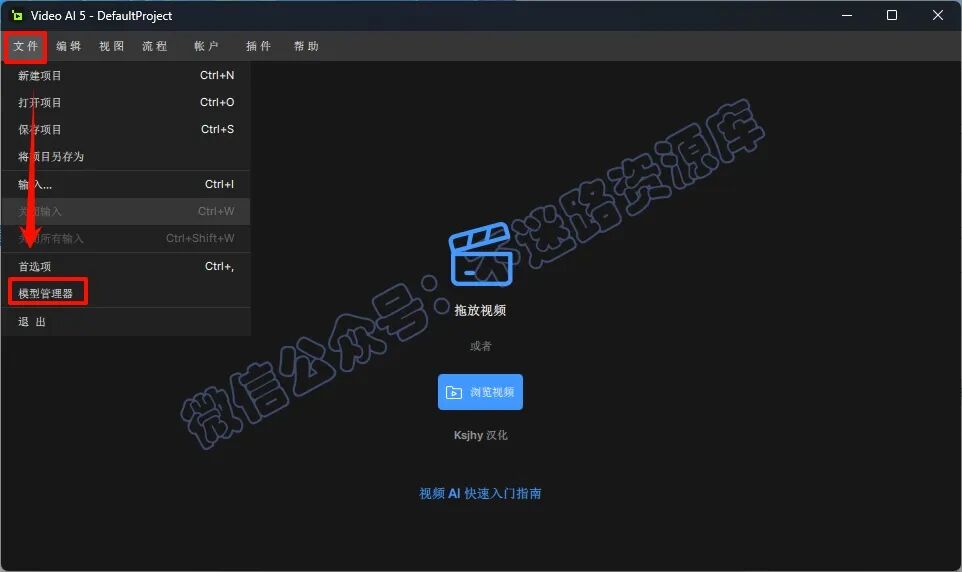This screenshot has height=572, width=962.
Task: Open 首选项 preferences entry
Action: [x=126, y=266]
